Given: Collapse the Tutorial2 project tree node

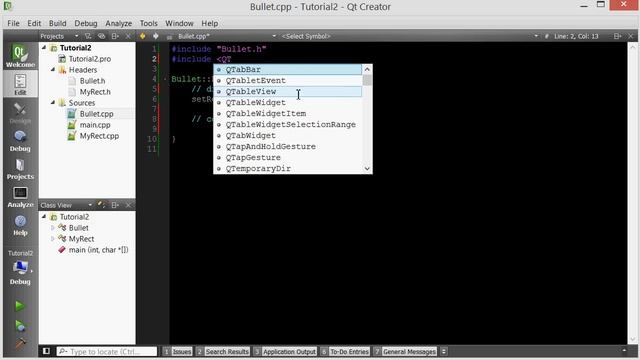Looking at the screenshot, I should point(44,47).
